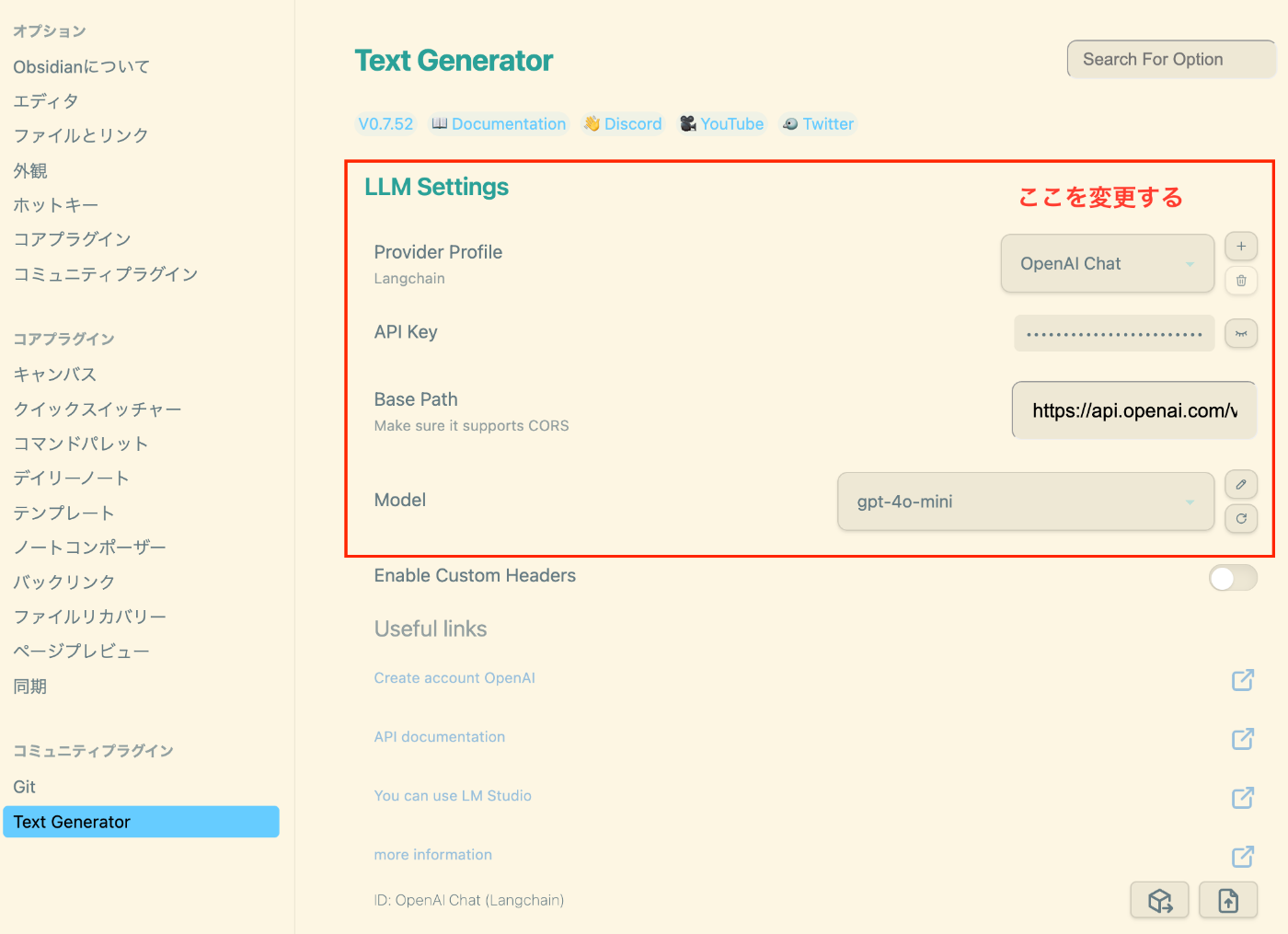The width and height of the screenshot is (1288, 934).
Task: Click the Base Path URL field
Action: click(1133, 410)
